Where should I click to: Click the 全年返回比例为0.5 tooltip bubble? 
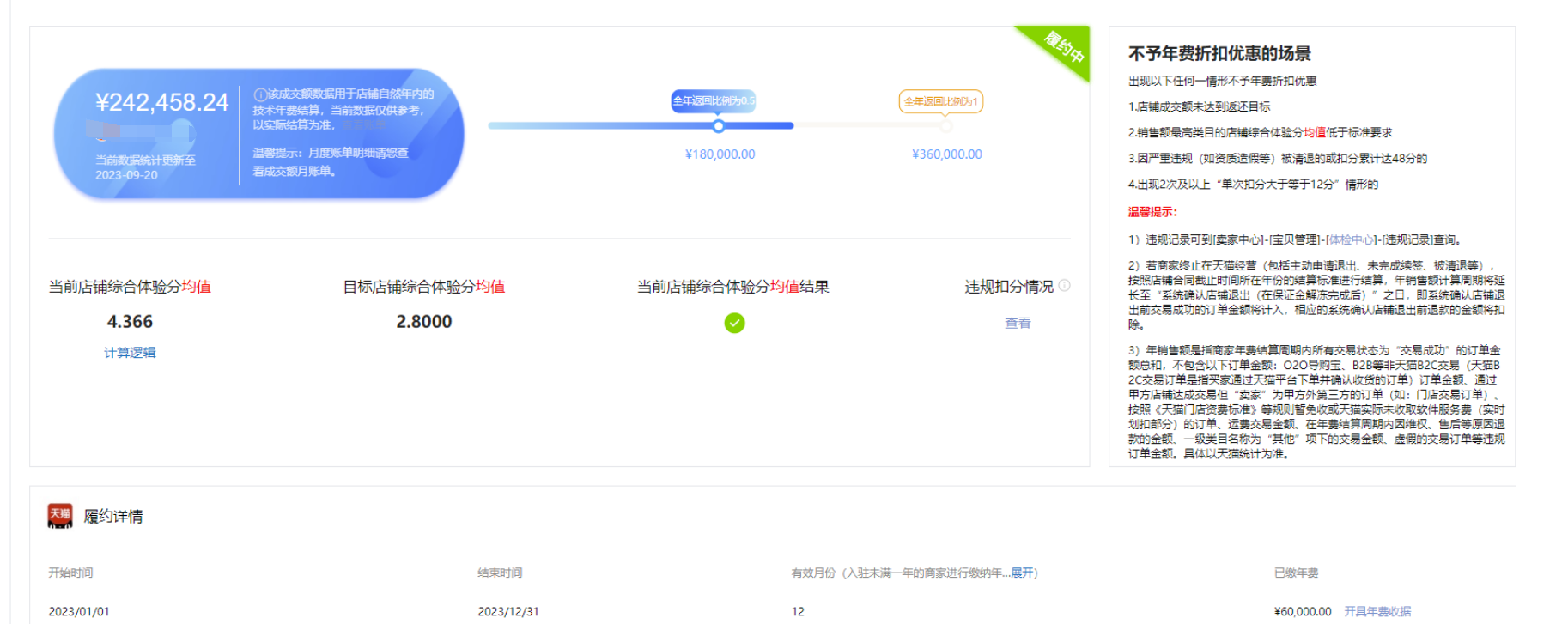click(x=713, y=101)
